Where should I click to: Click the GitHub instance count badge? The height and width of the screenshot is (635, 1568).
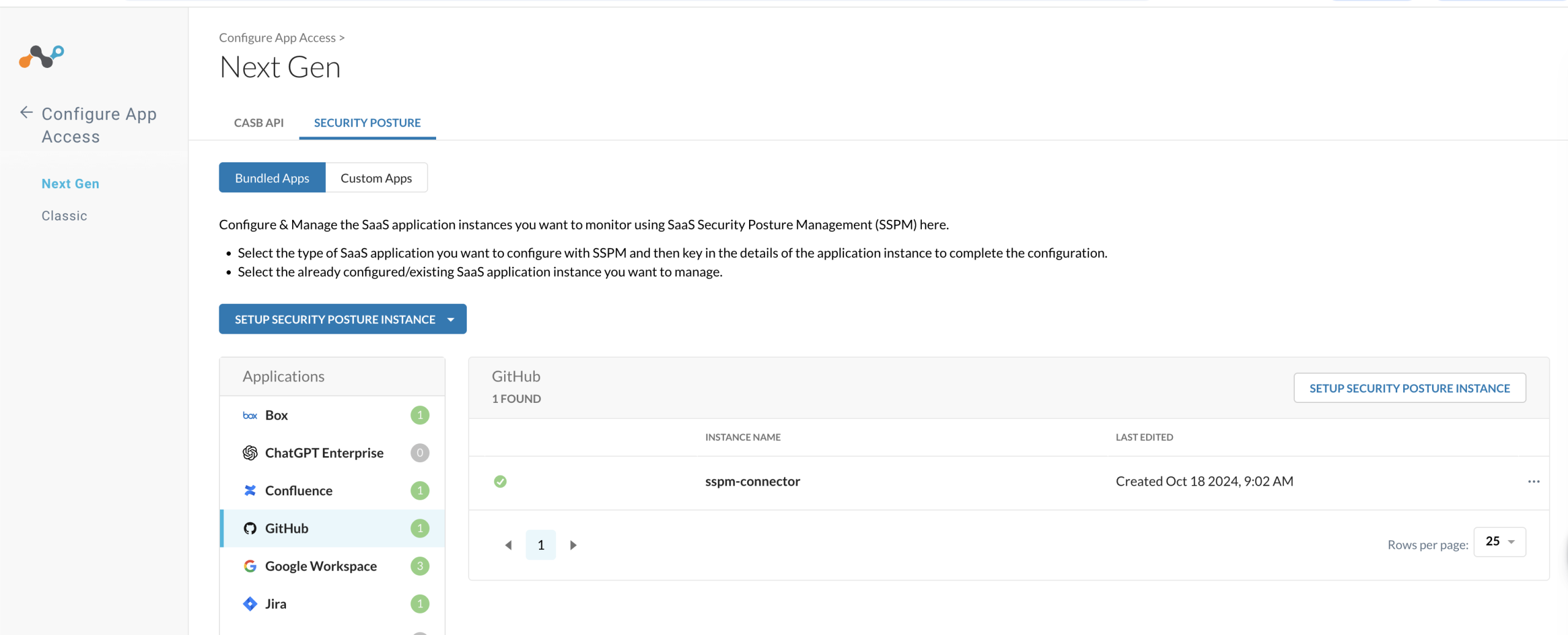point(420,528)
